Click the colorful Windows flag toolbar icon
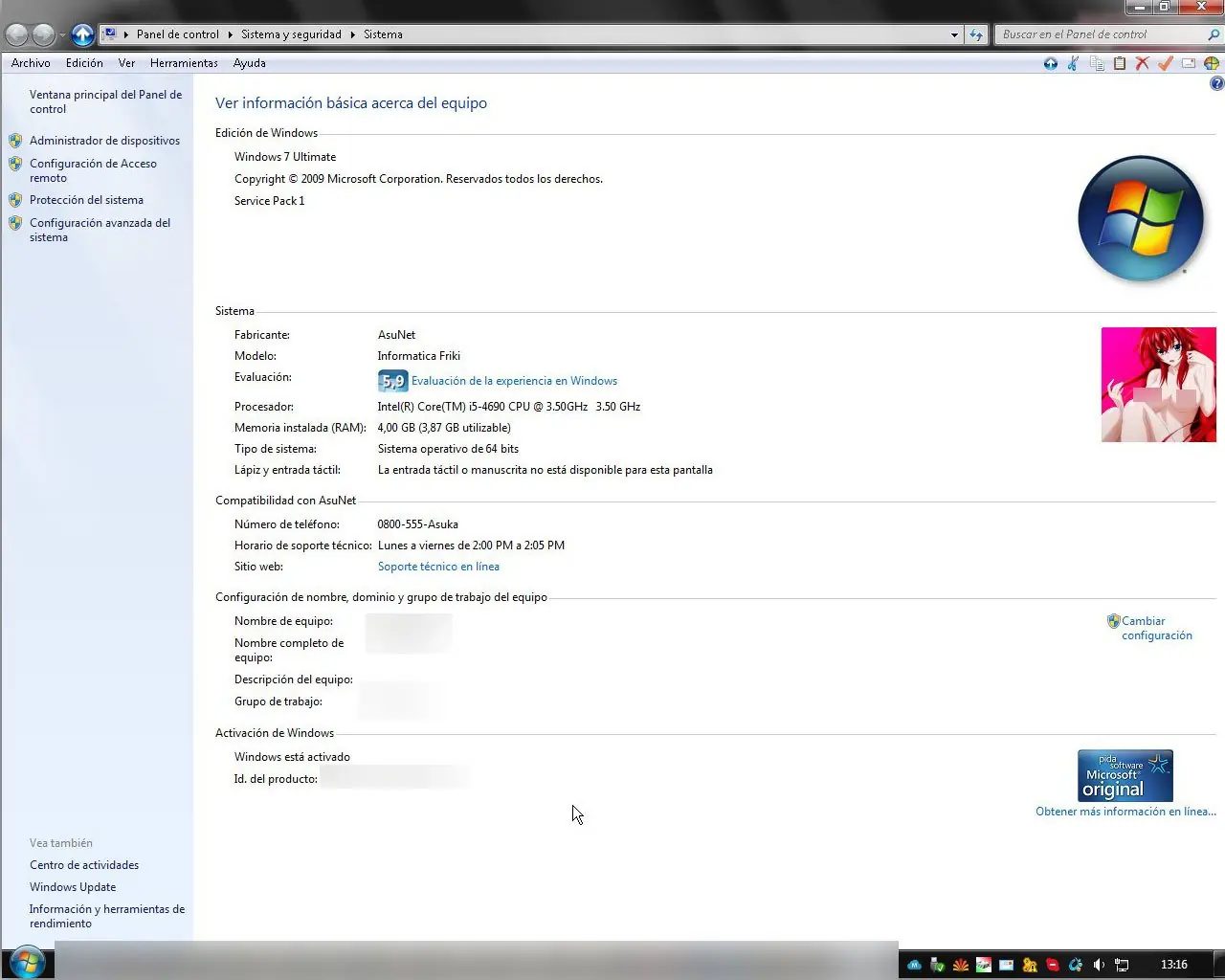1225x980 pixels. 1212,63
